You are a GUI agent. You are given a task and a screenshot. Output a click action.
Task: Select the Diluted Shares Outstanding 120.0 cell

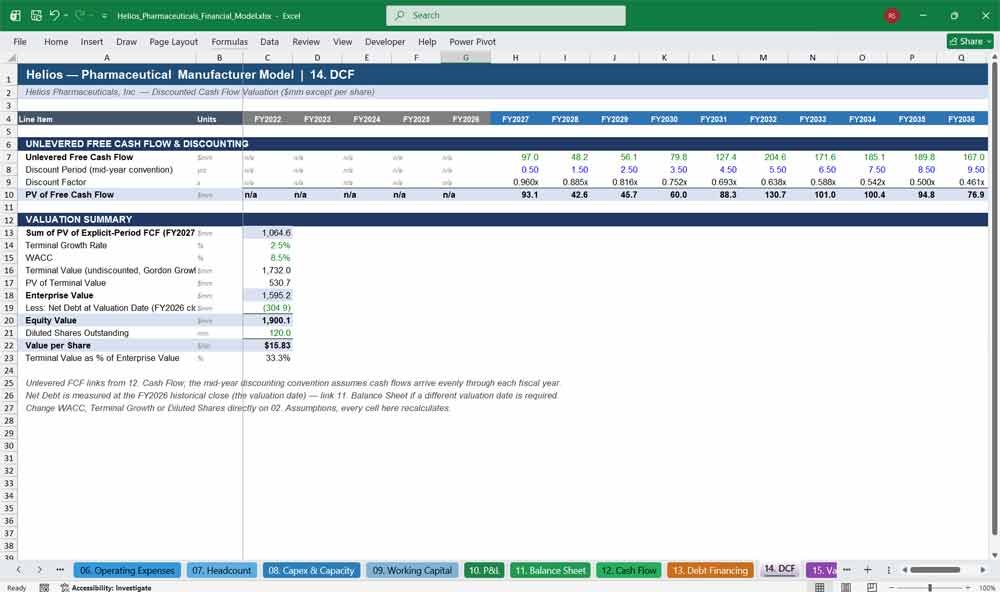point(267,333)
